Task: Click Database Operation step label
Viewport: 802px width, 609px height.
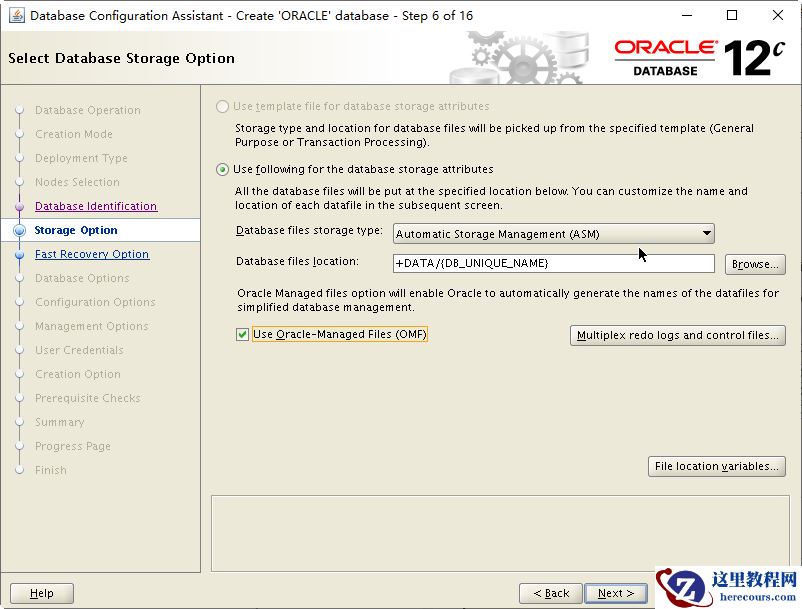Action: pos(87,110)
